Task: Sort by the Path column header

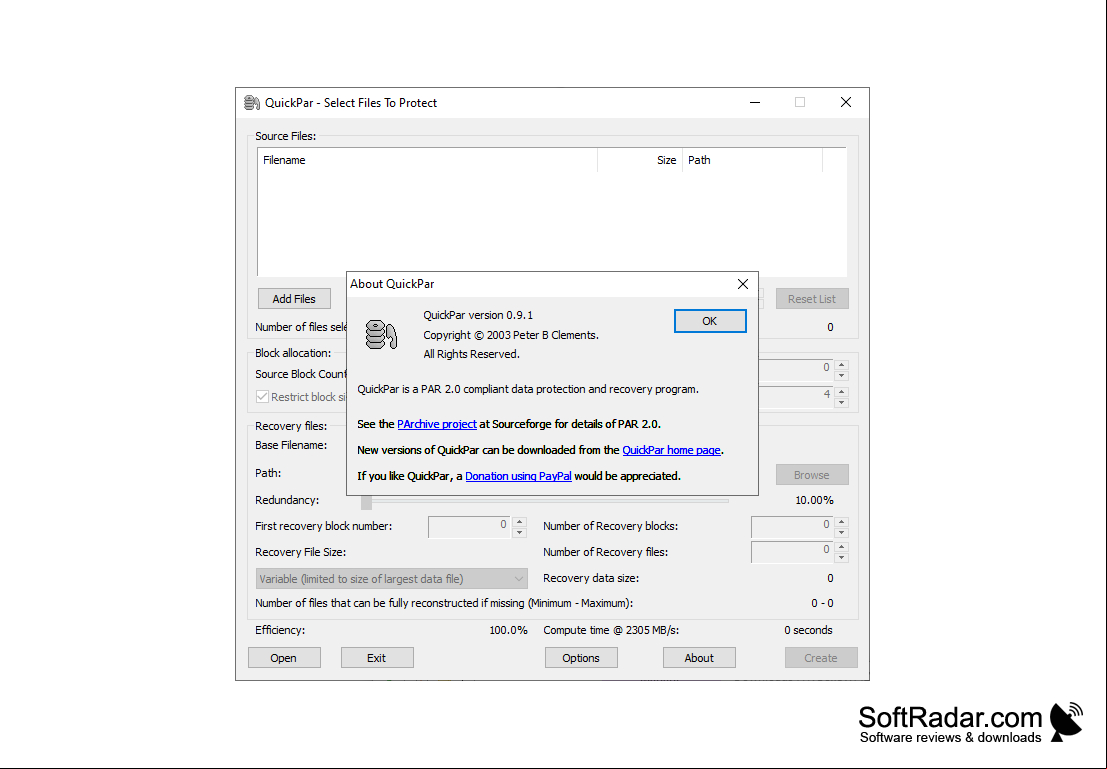Action: (x=753, y=160)
